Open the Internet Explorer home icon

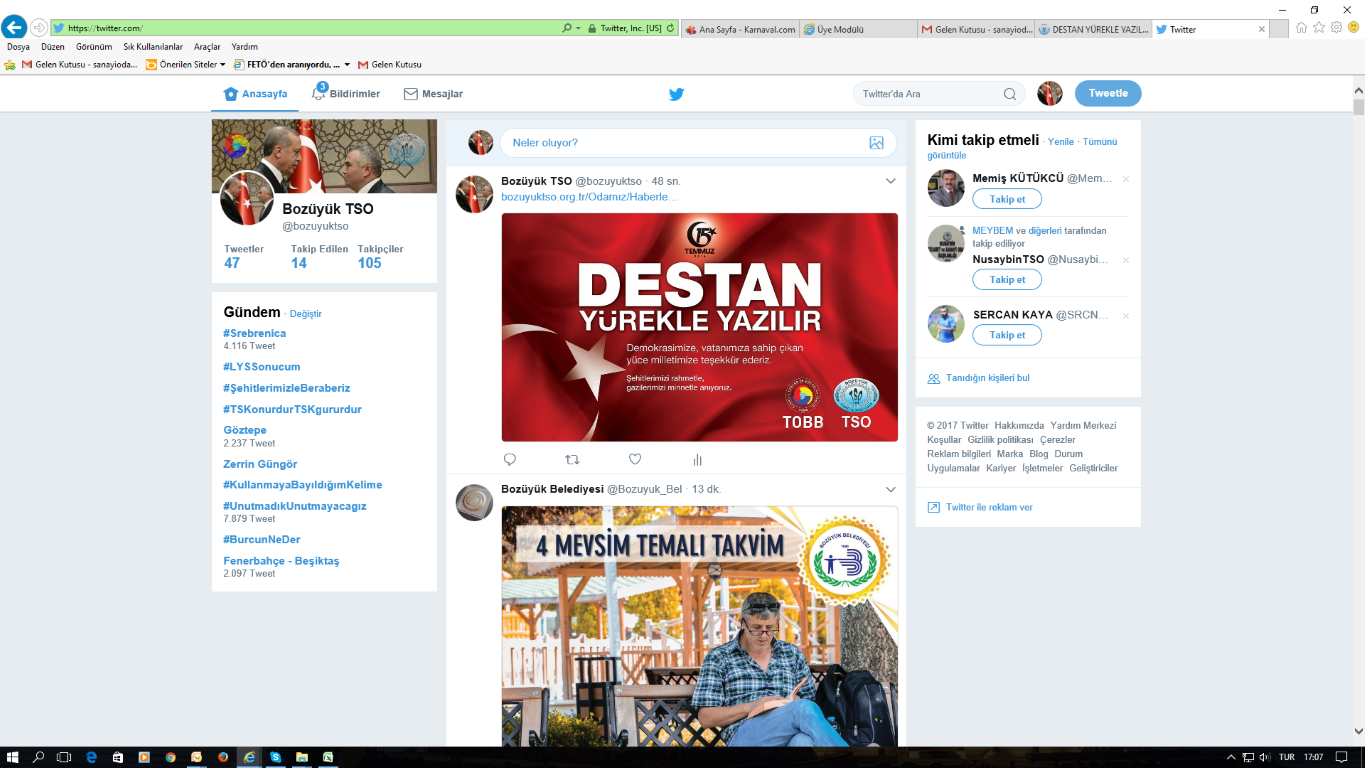1301,28
